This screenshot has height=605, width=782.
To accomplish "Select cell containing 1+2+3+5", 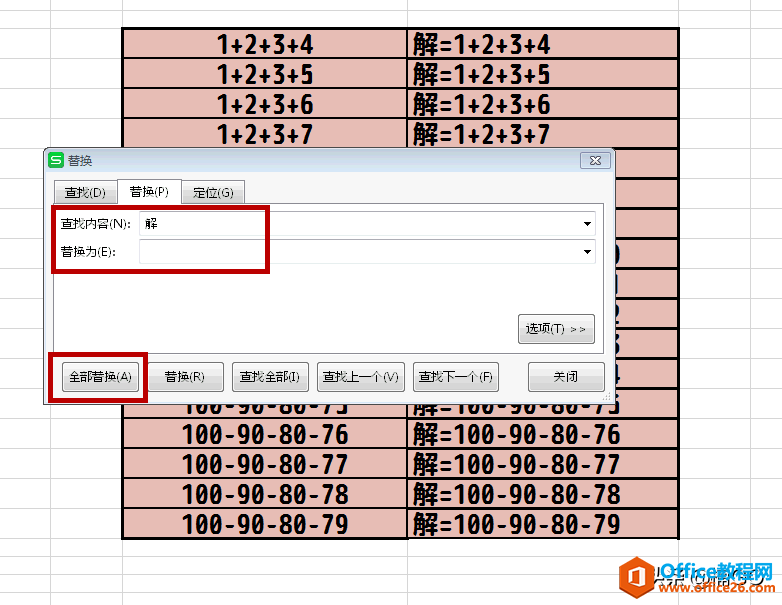I will (265, 74).
